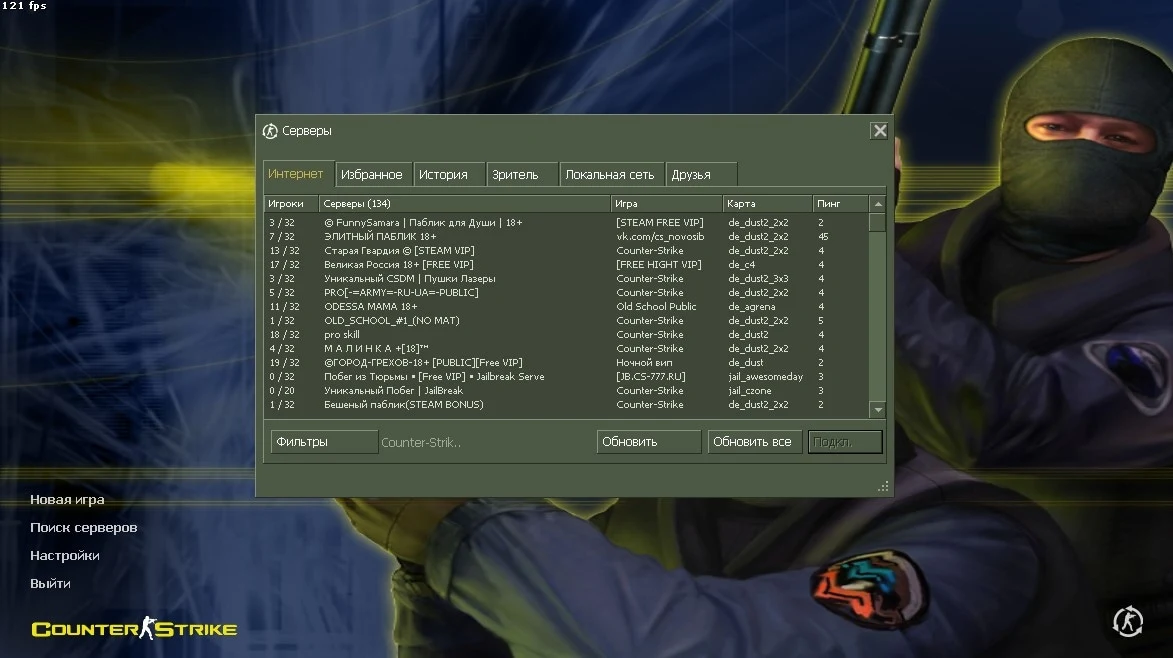
Task: Sort servers by the Игроки column header
Action: pos(291,204)
